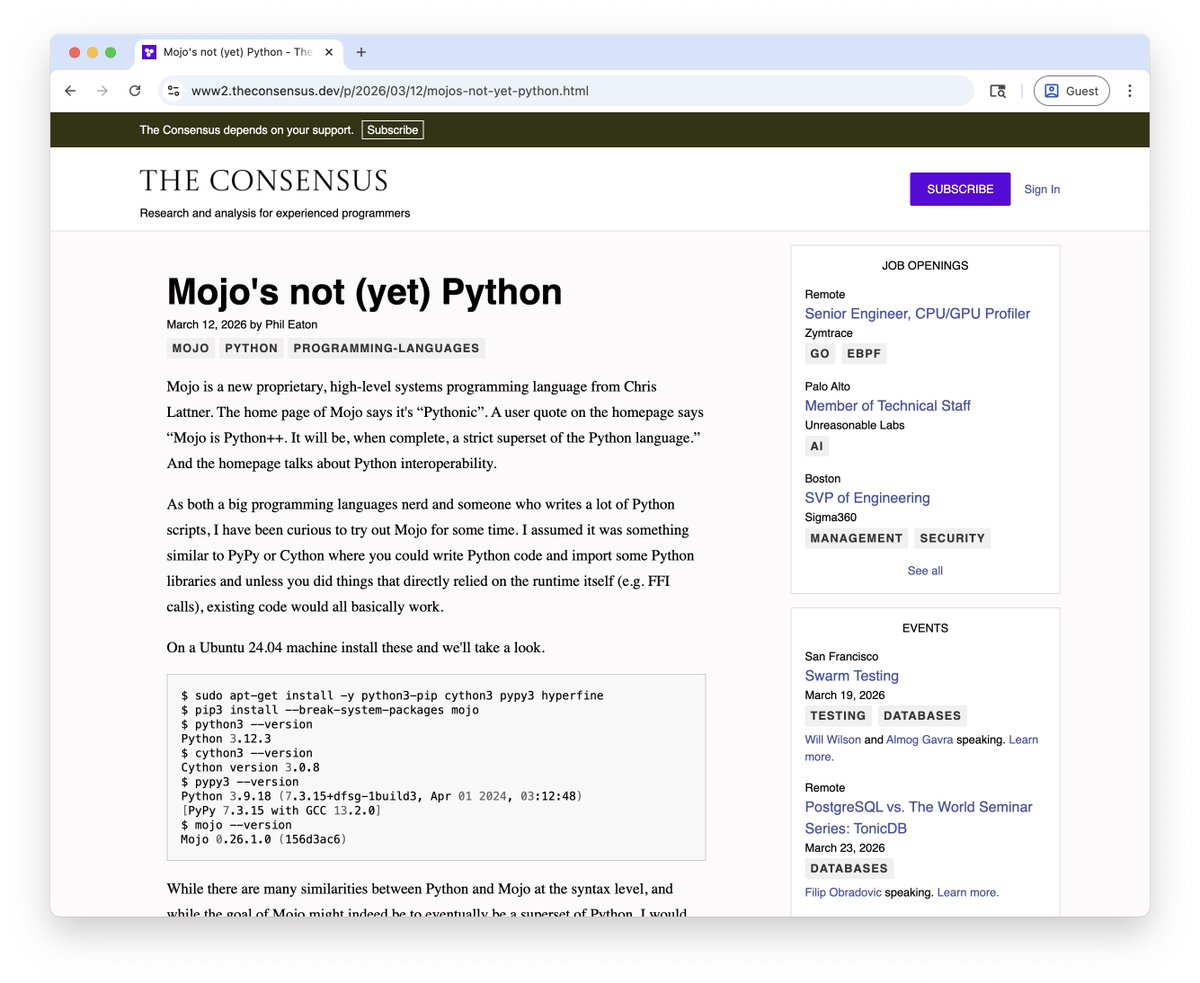The width and height of the screenshot is (1200, 983).
Task: Open Will Wilson speaker link
Action: point(832,740)
